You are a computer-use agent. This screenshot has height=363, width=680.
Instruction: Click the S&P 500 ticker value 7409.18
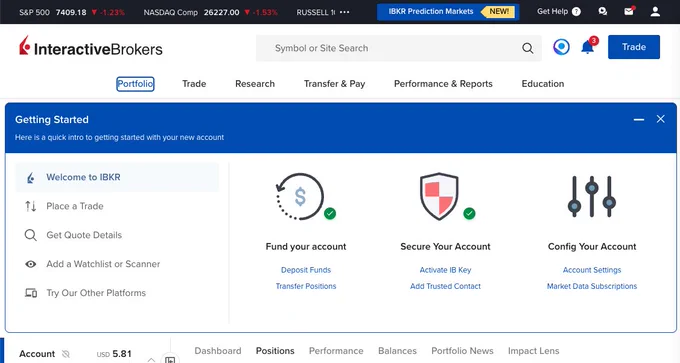click(71, 12)
